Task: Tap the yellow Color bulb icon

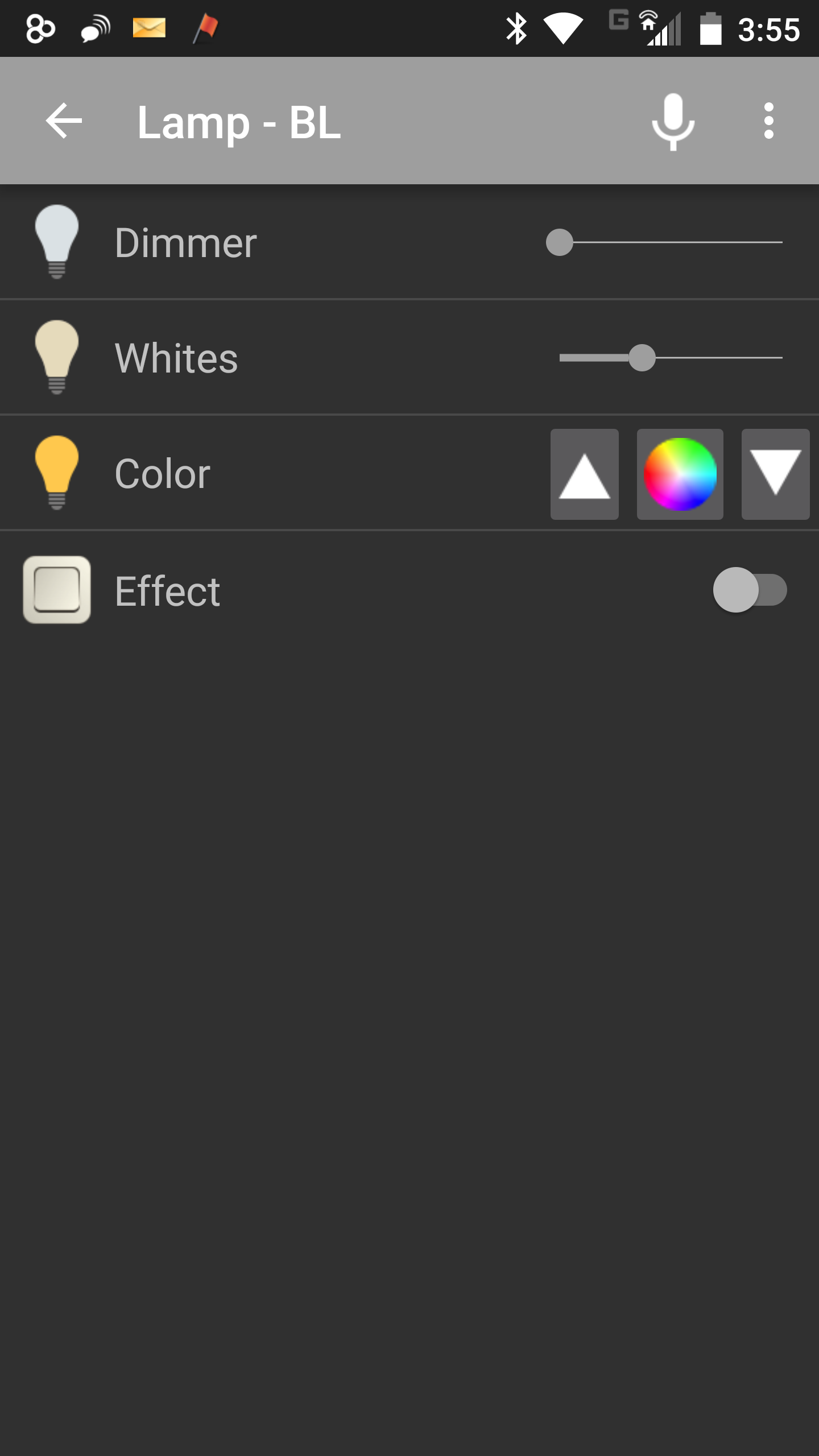Action: tap(56, 473)
